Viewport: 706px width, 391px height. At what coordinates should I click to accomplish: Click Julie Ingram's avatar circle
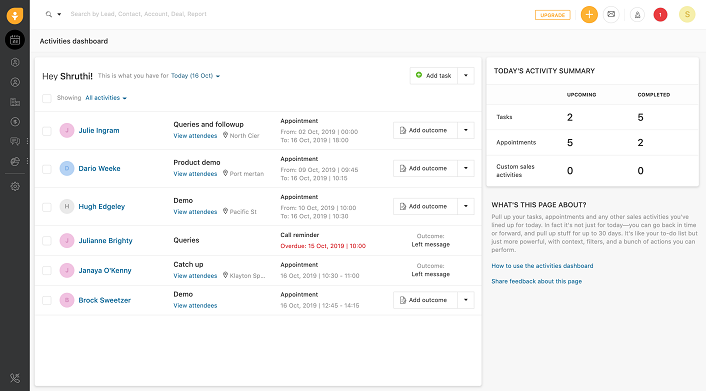pos(67,131)
